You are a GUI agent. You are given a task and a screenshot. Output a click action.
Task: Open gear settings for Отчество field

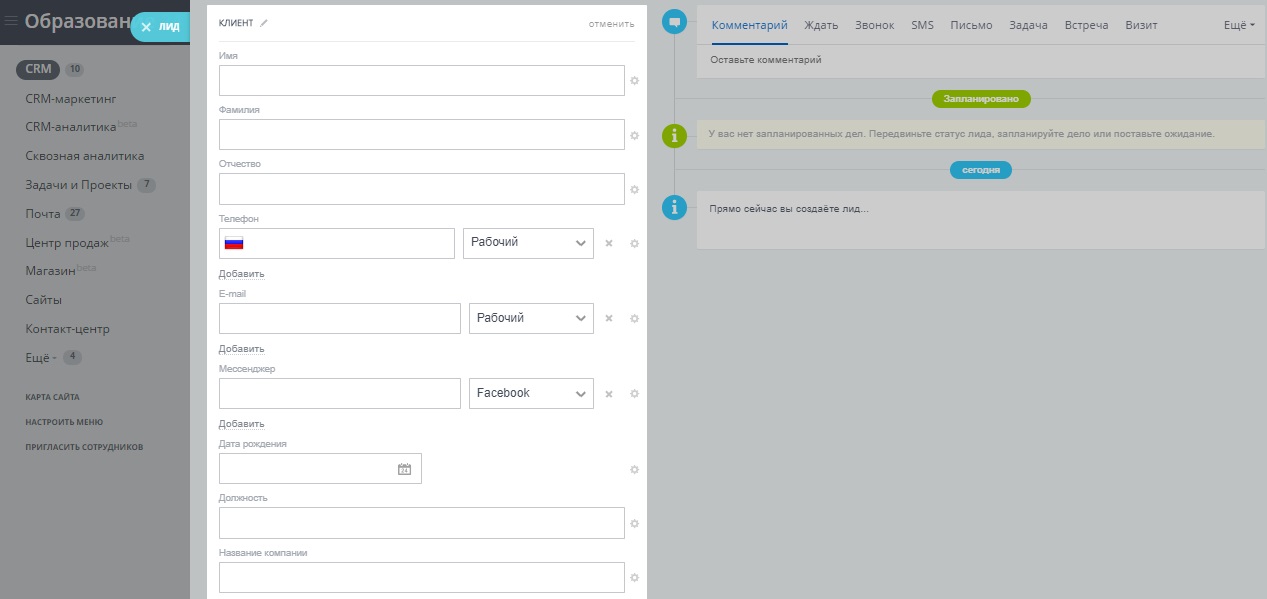pos(634,189)
